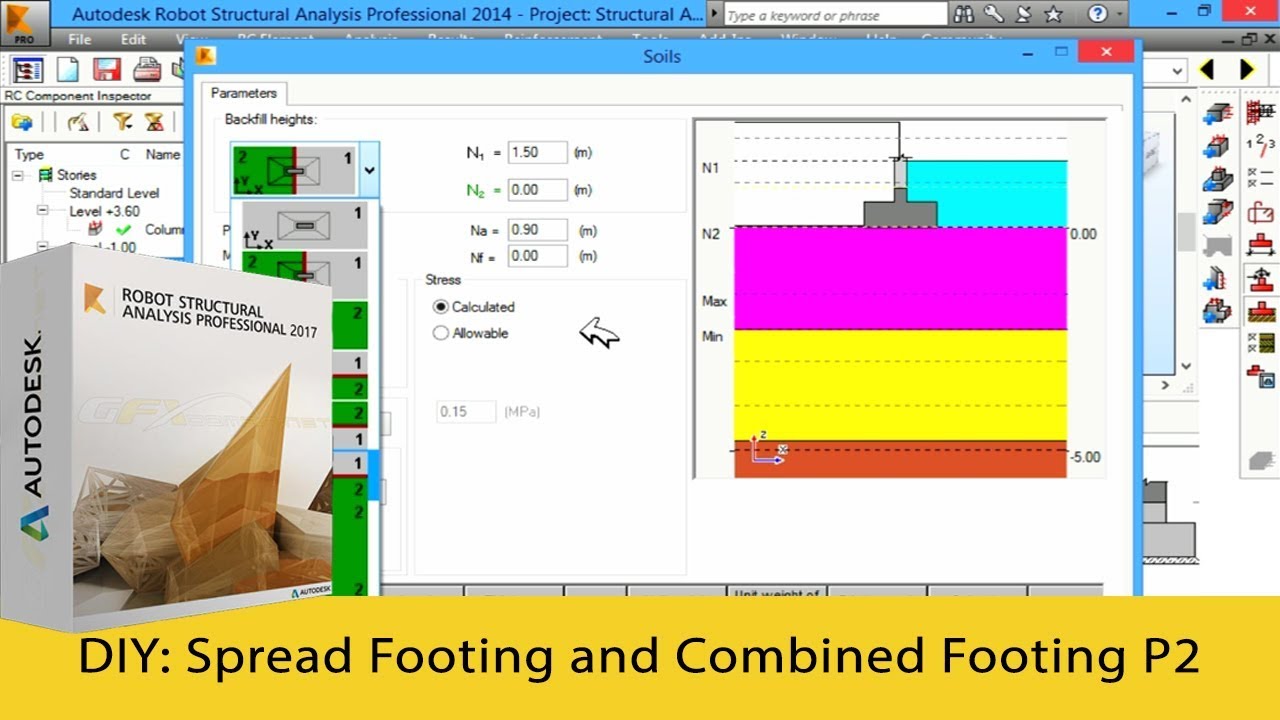Click the new footing icon, third blue-plus icon

[x=1217, y=180]
